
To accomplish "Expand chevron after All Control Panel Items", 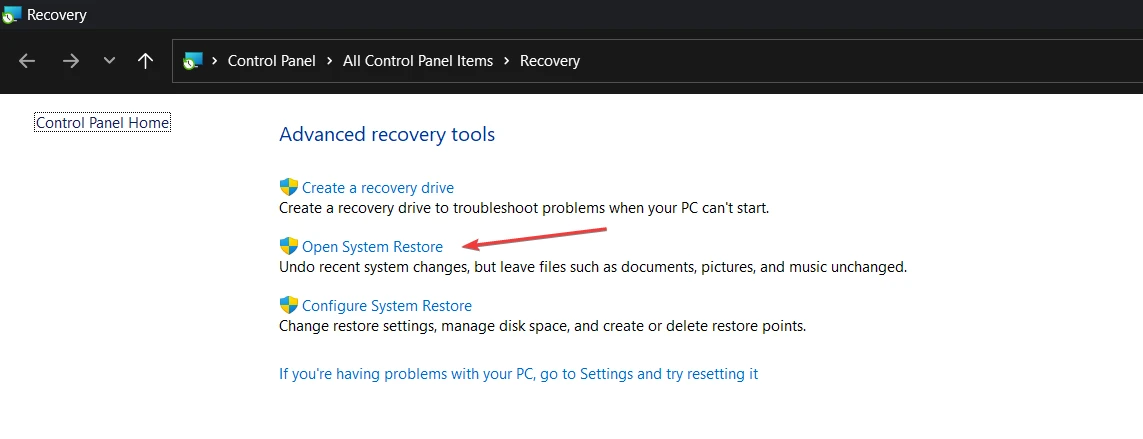I will (507, 61).
